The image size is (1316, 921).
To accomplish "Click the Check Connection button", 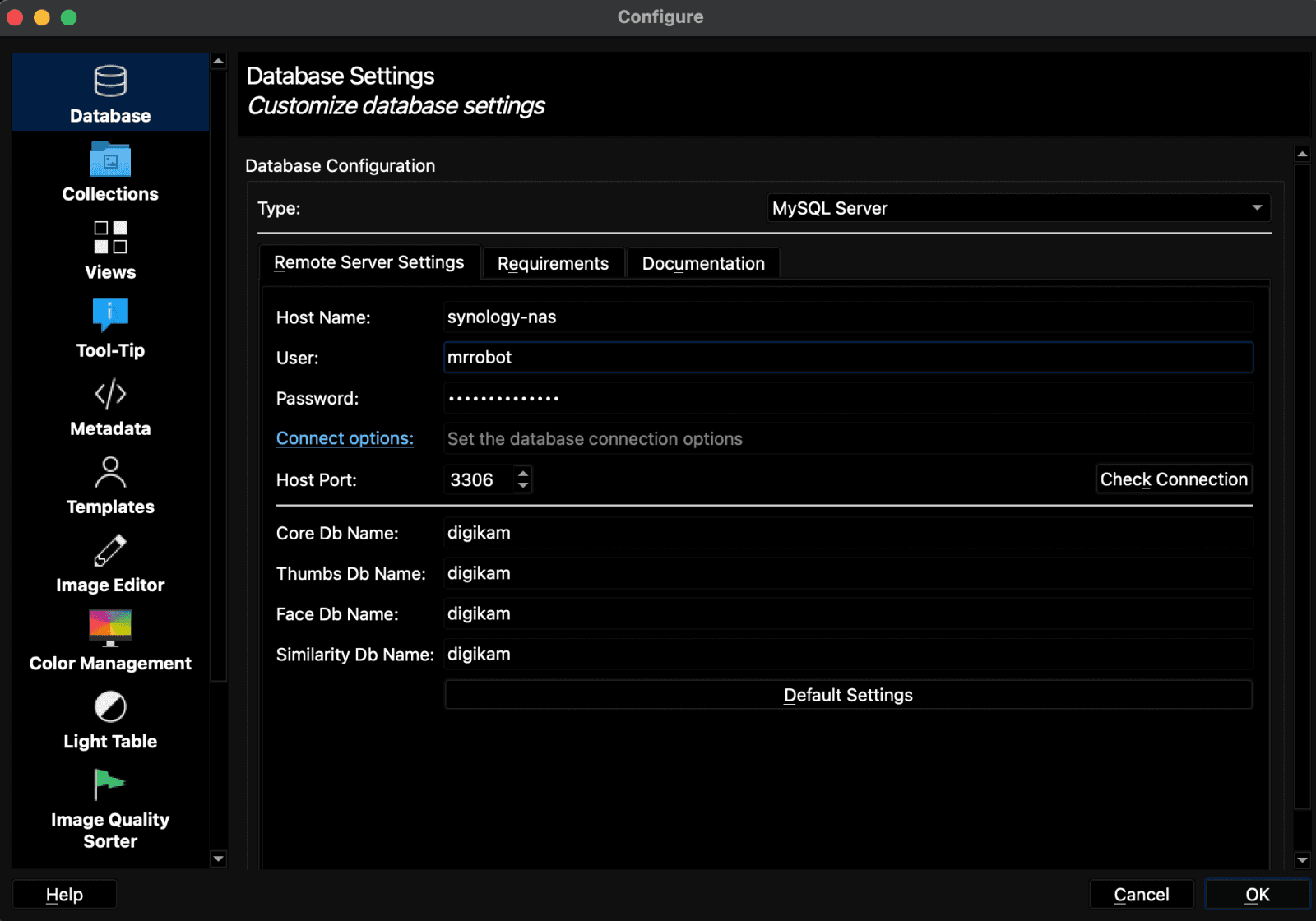I will (1174, 479).
